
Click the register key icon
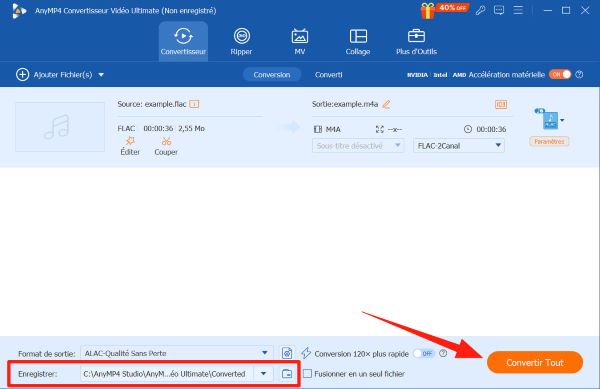pyautogui.click(x=480, y=10)
